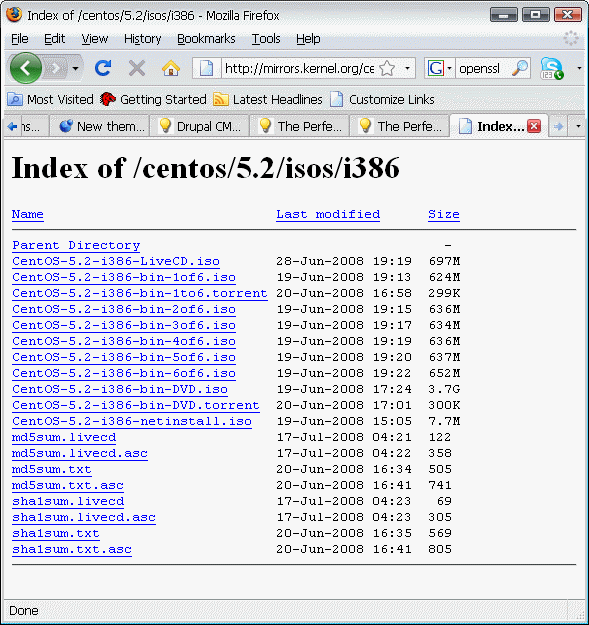Screen dimensions: 589x625
Task: Switch to the first The Perfe... tab
Action: click(x=299, y=126)
